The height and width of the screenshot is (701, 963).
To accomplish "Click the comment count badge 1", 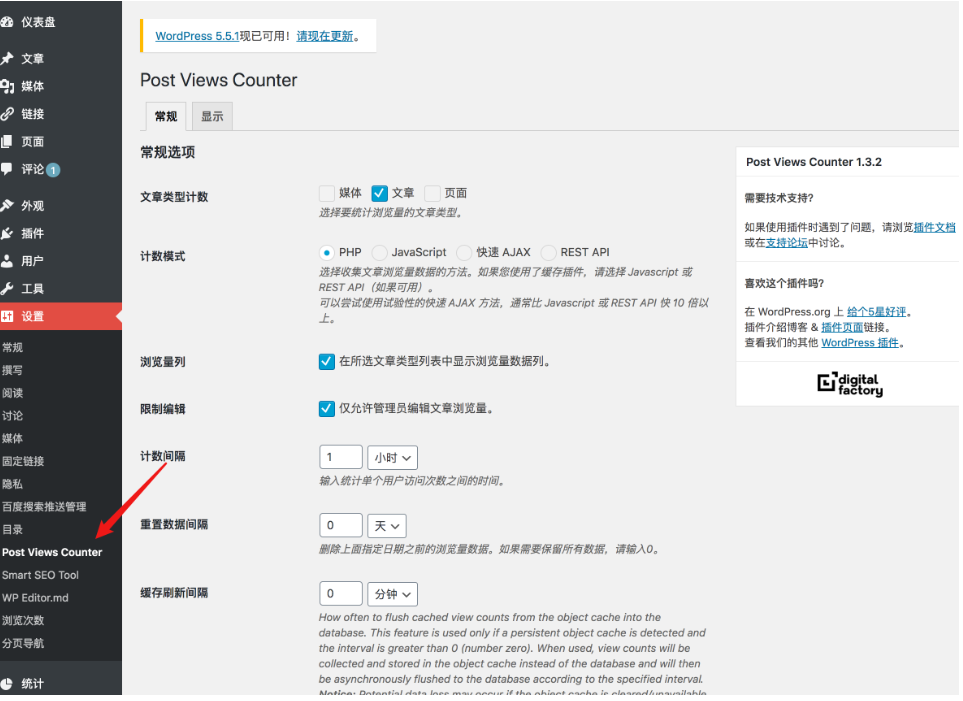I will [53, 170].
